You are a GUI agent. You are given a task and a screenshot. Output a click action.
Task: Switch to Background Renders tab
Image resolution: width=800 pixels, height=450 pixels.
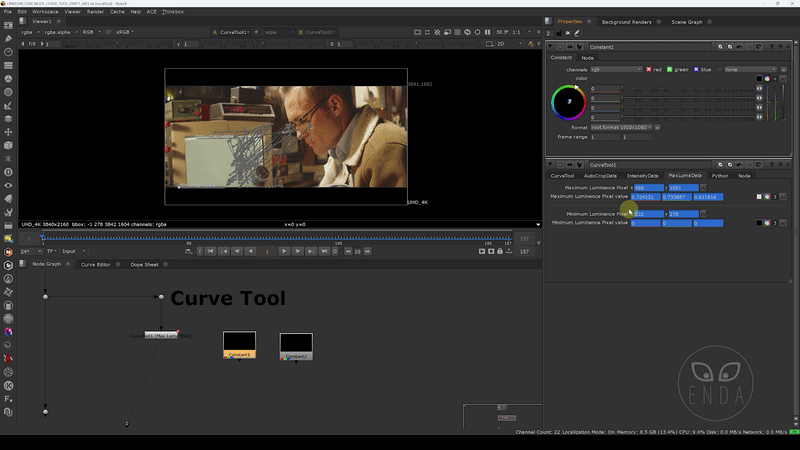click(627, 22)
